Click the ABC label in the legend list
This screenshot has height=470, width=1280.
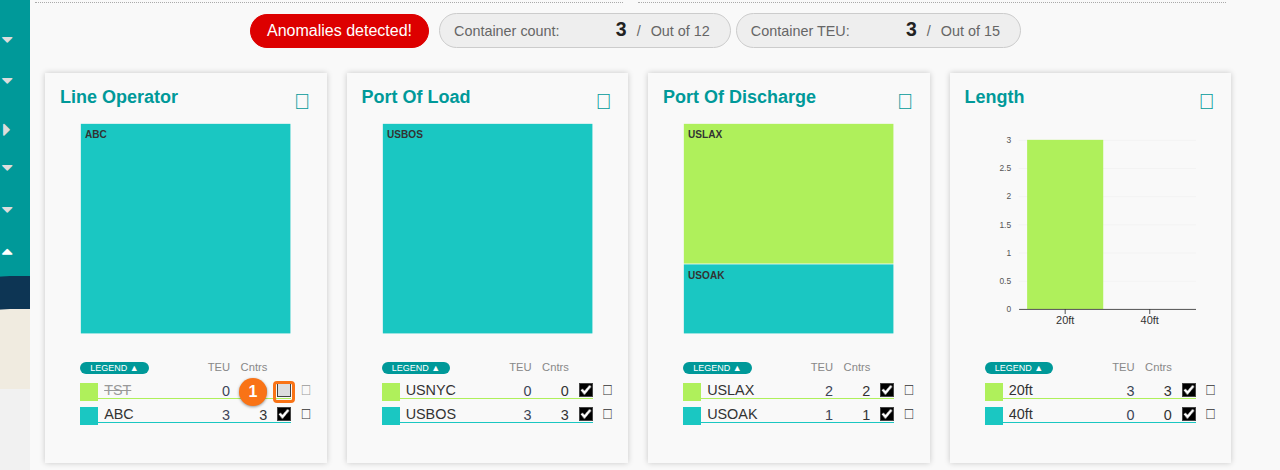tap(119, 413)
